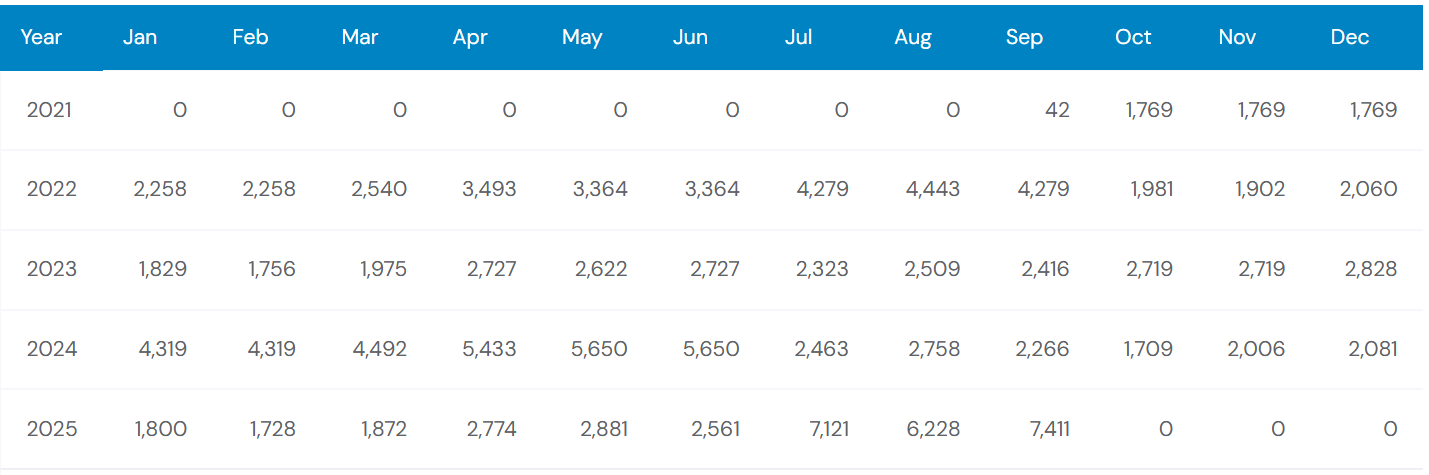Click the Sep column header
Viewport: 1429px width, 475px height.
(x=1024, y=37)
